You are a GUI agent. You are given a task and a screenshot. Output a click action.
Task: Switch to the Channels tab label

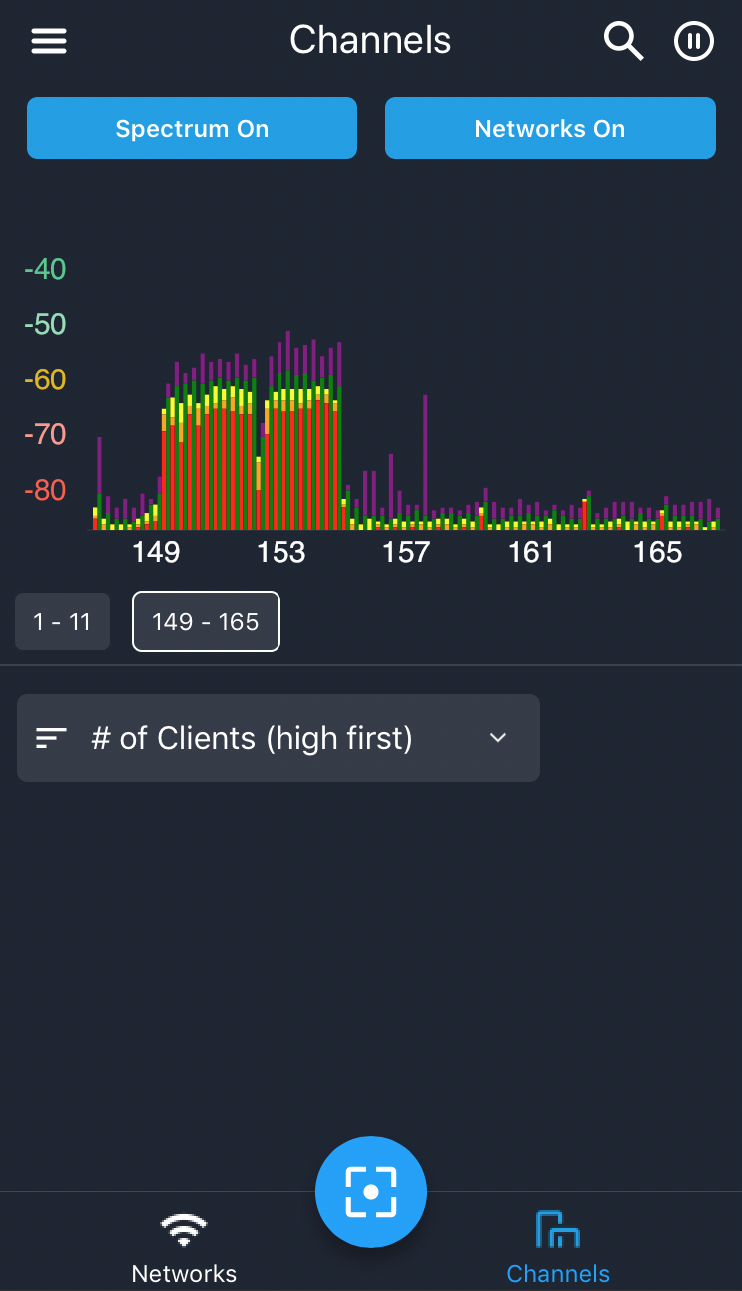click(x=558, y=1273)
